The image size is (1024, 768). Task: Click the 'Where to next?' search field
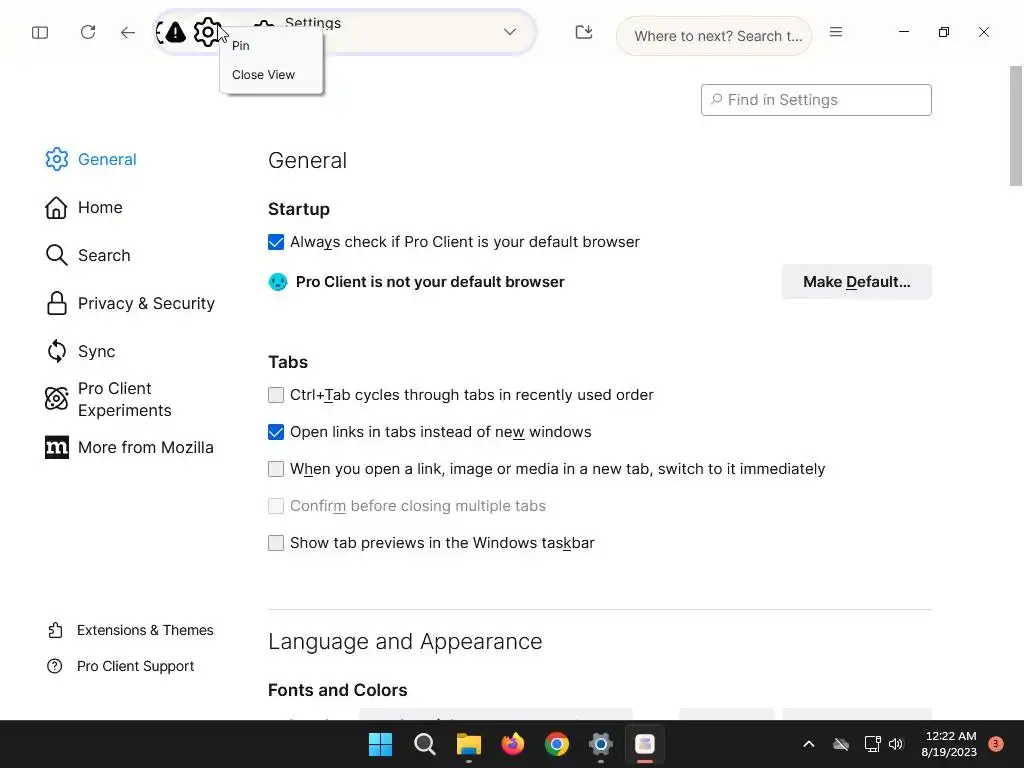713,35
